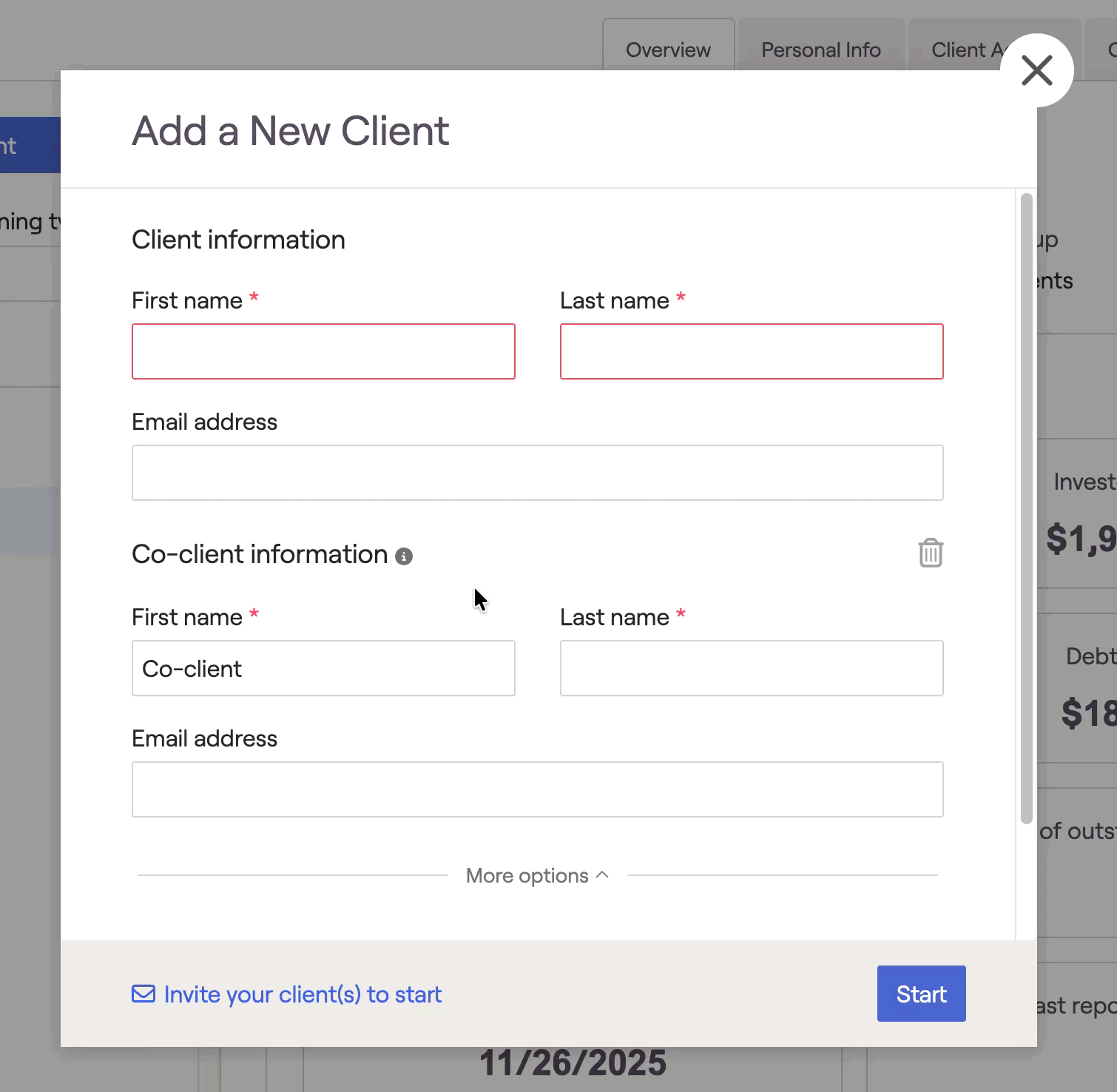1117x1092 pixels.
Task: Focus the client First name field
Action: tap(323, 351)
